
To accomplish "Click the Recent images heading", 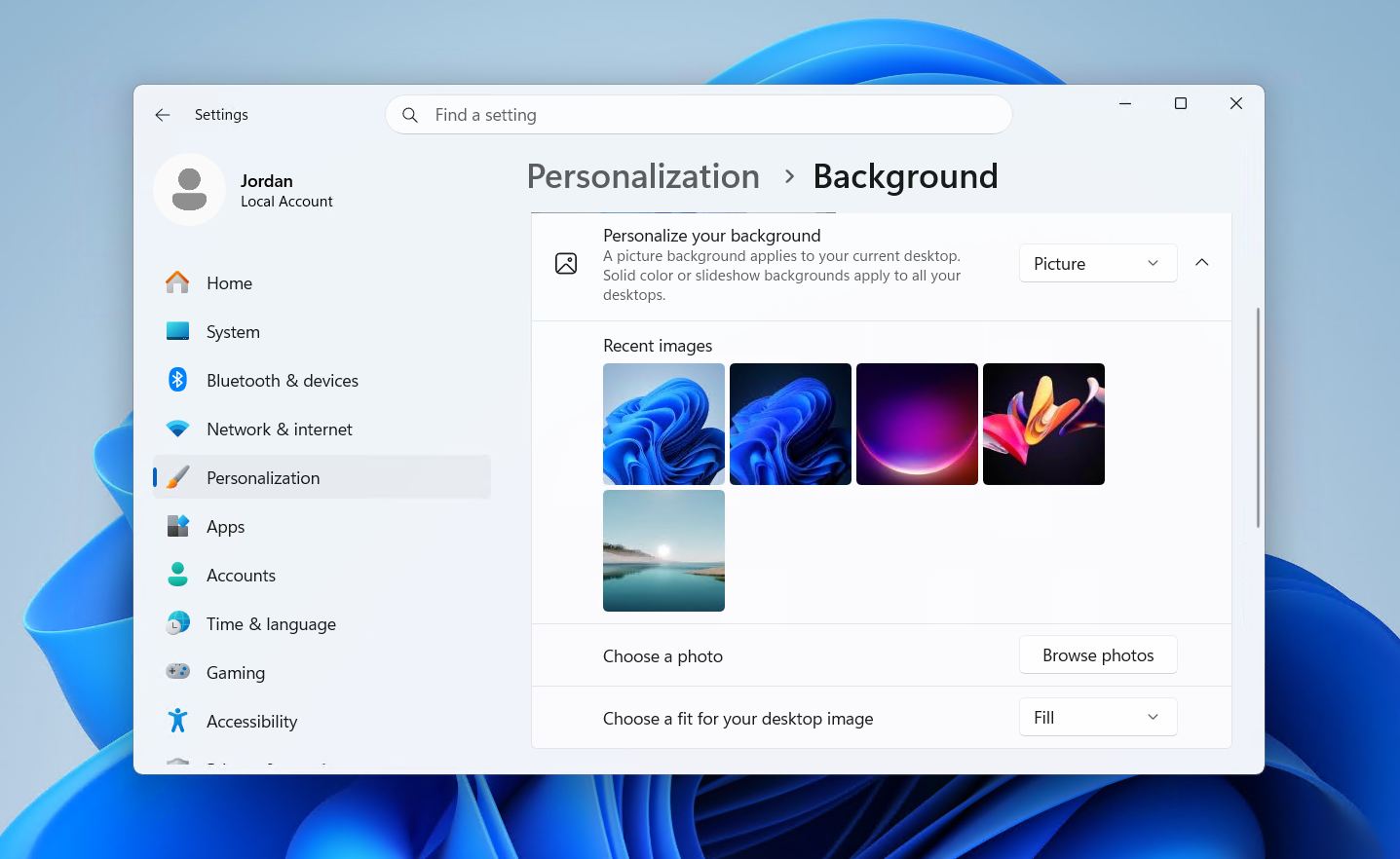I will coord(658,346).
